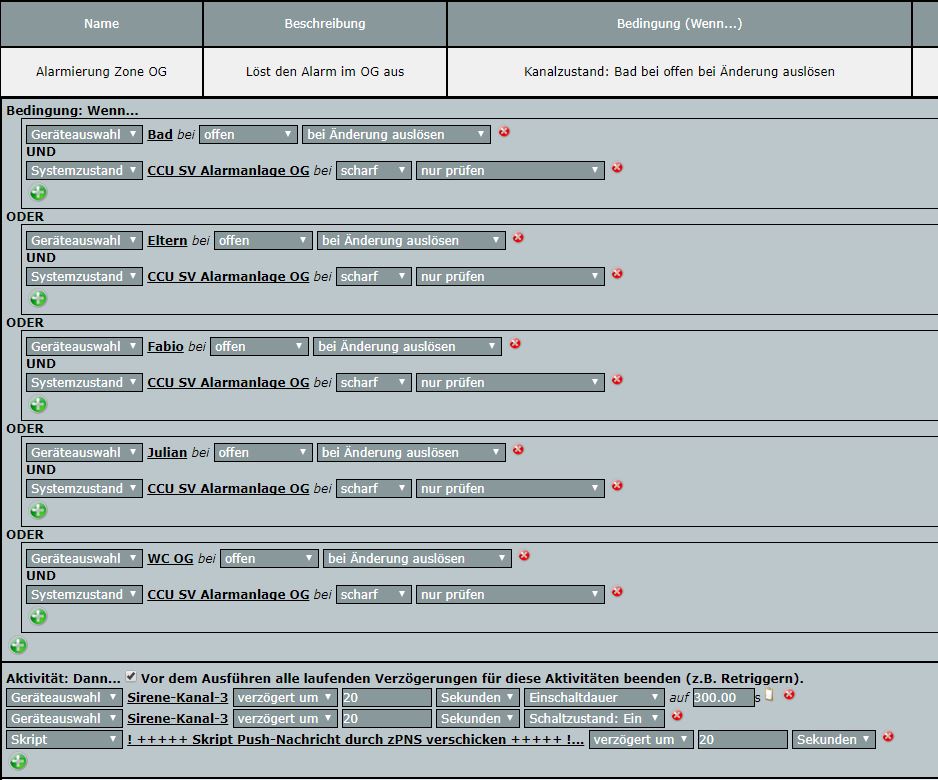Click the Bad device link
This screenshot has height=780, width=938.
160,135
